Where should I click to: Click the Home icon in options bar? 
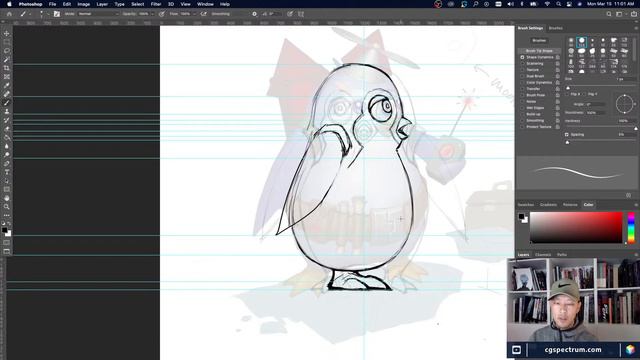coord(9,14)
